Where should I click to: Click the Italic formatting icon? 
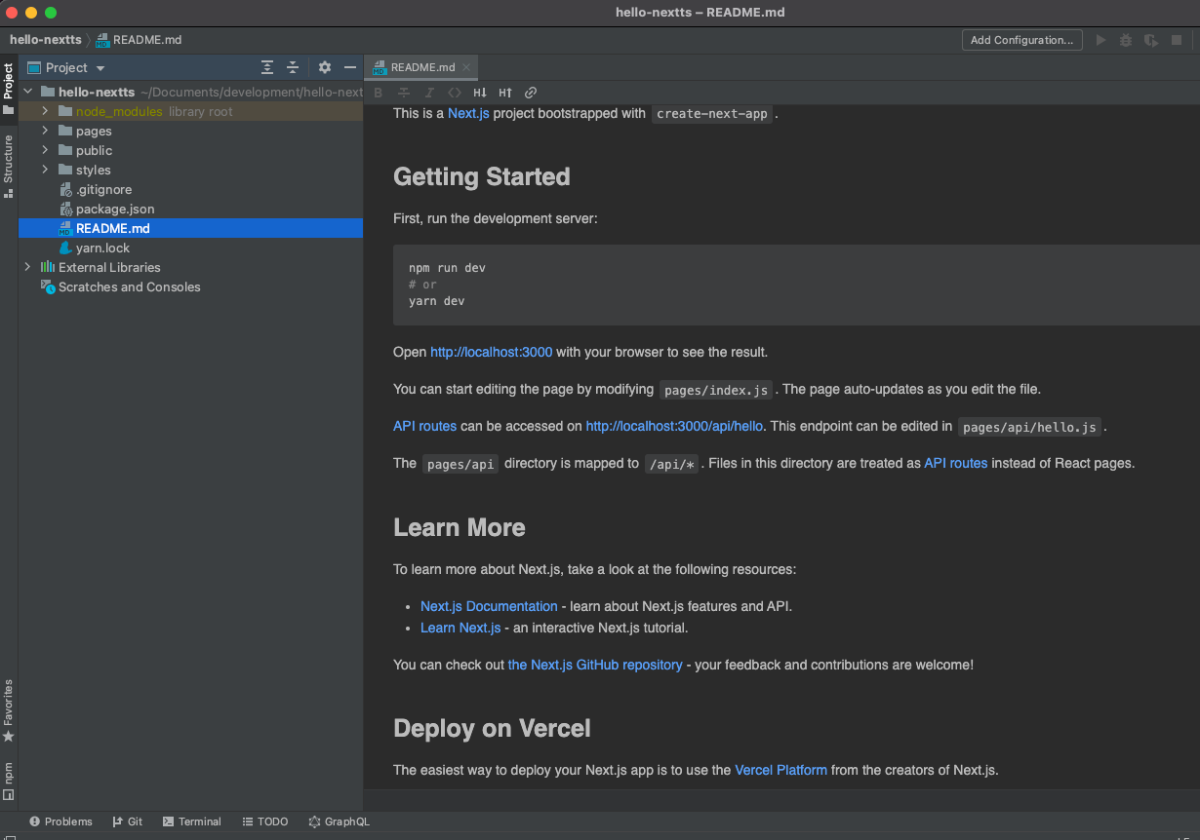pyautogui.click(x=429, y=93)
